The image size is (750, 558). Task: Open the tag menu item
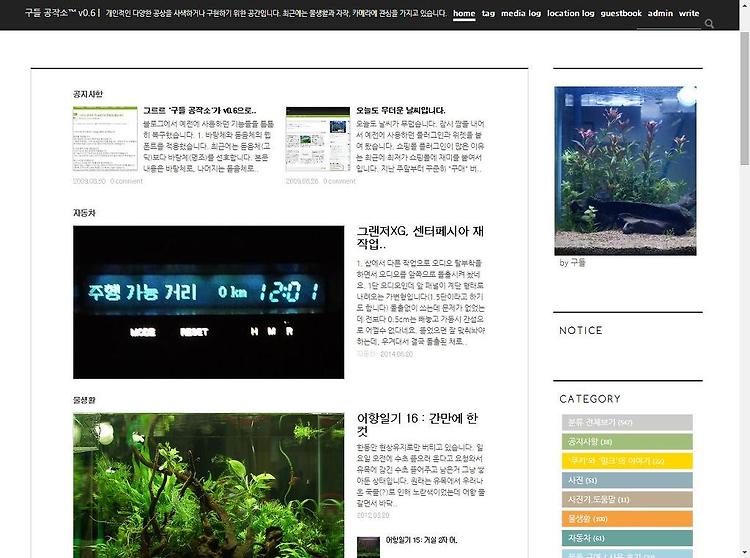click(488, 13)
